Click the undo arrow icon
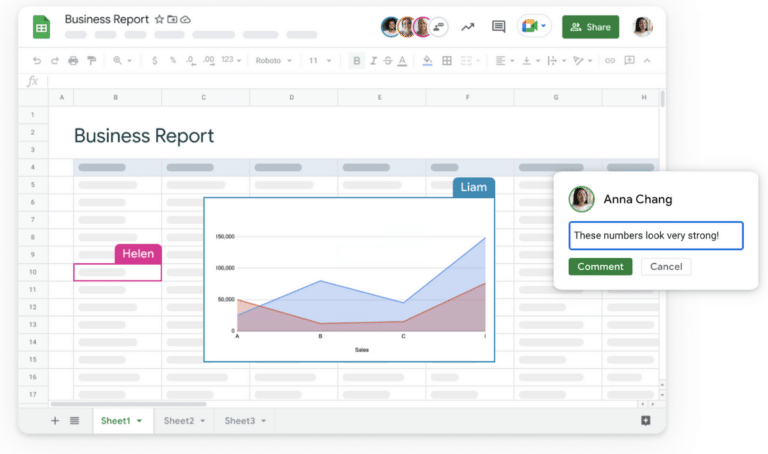Viewport: 768px width, 454px height. [x=37, y=61]
